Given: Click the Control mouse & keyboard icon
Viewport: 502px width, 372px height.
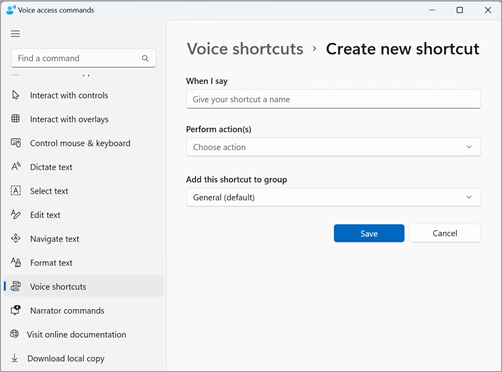Looking at the screenshot, I should pos(16,143).
